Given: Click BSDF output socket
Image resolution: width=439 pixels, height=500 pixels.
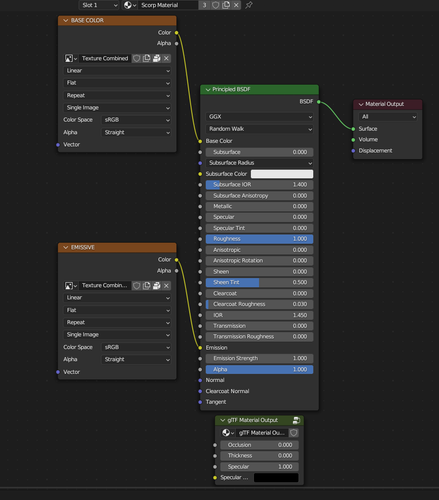Looking at the screenshot, I should (319, 102).
